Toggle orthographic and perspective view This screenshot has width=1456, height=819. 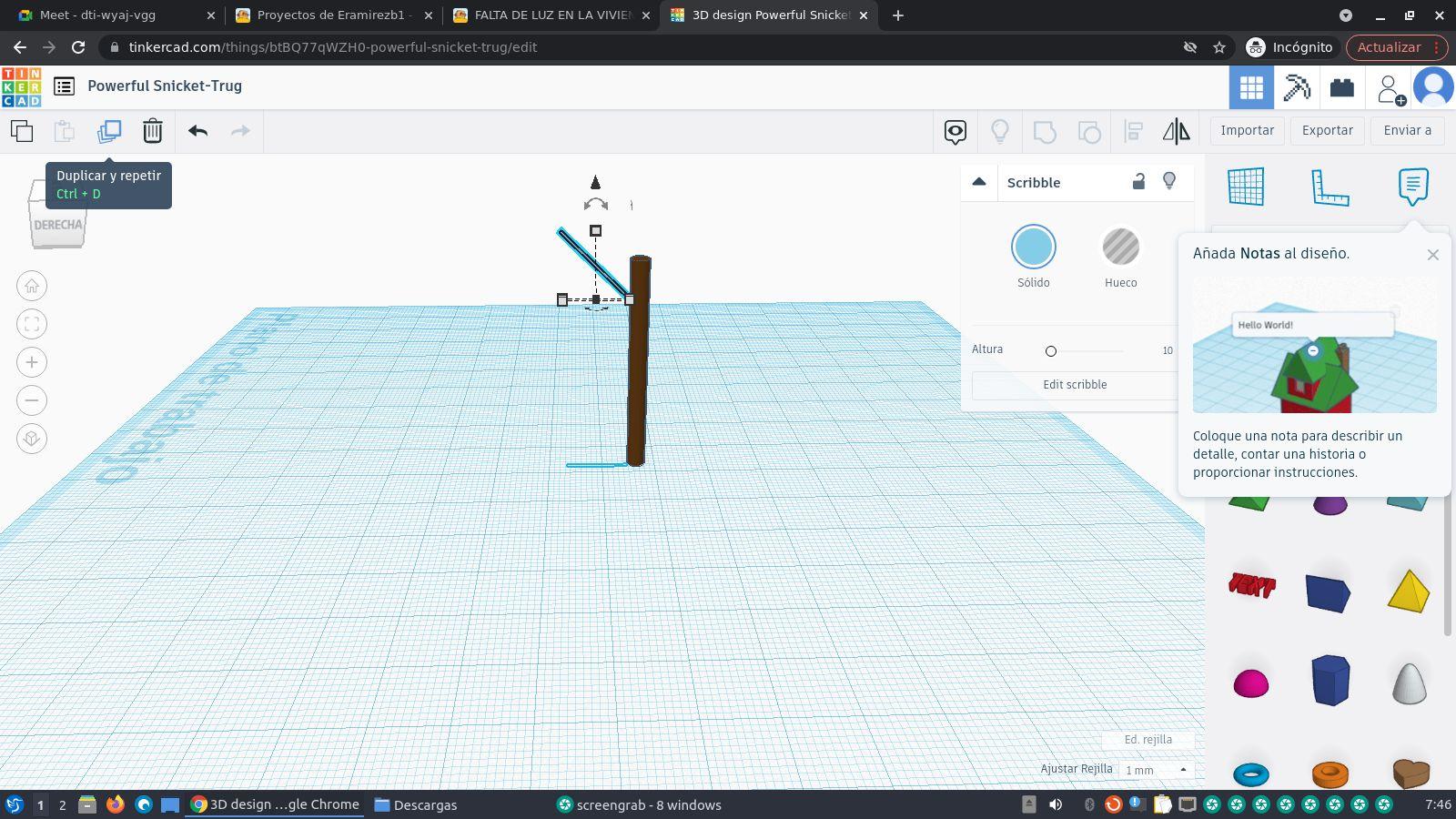32,439
